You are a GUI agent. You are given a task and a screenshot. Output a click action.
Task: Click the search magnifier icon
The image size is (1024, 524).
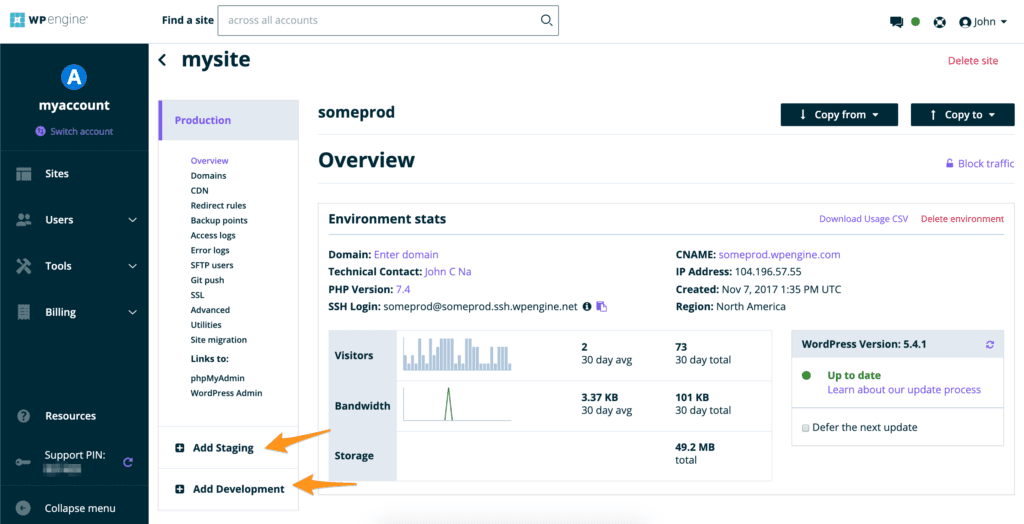546,20
